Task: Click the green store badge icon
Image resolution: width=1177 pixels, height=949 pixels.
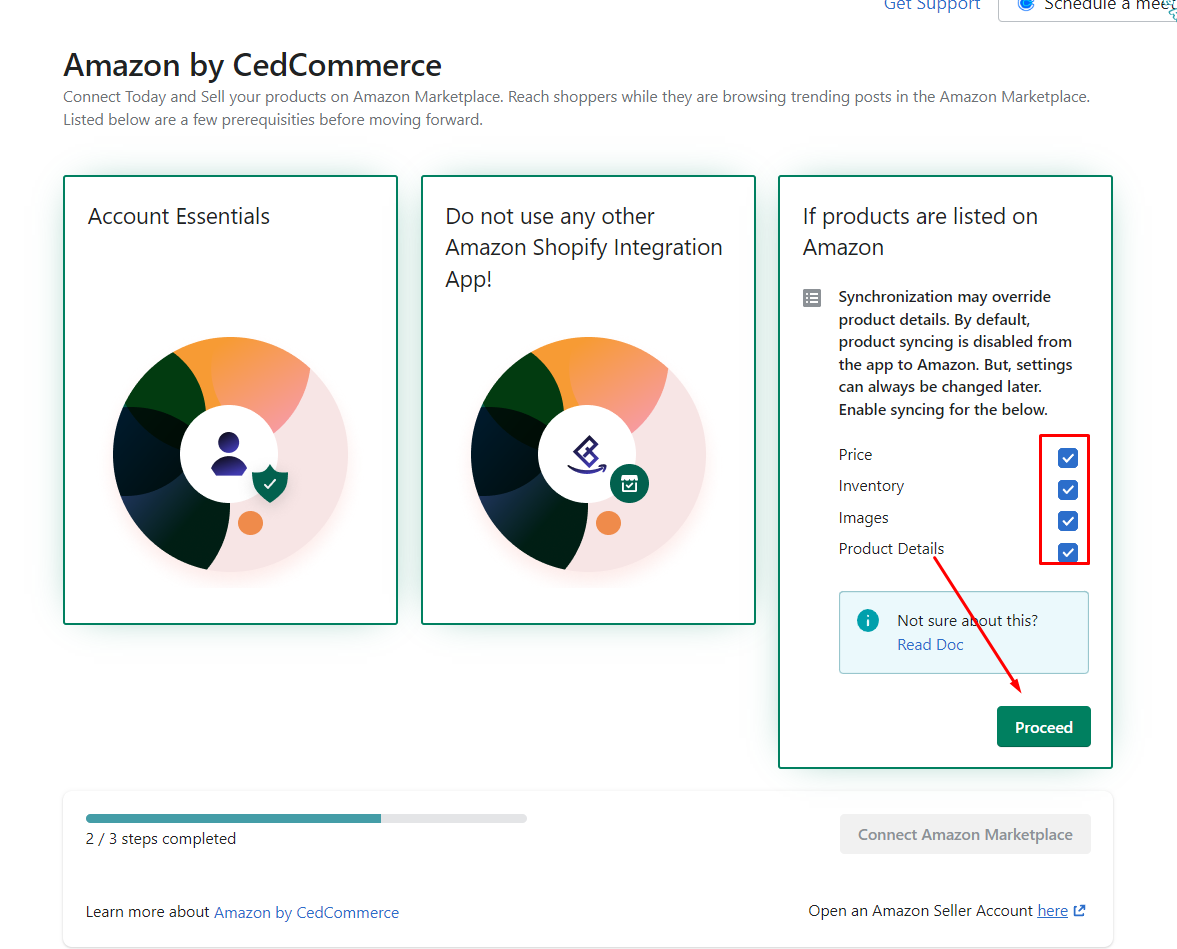Action: click(629, 484)
